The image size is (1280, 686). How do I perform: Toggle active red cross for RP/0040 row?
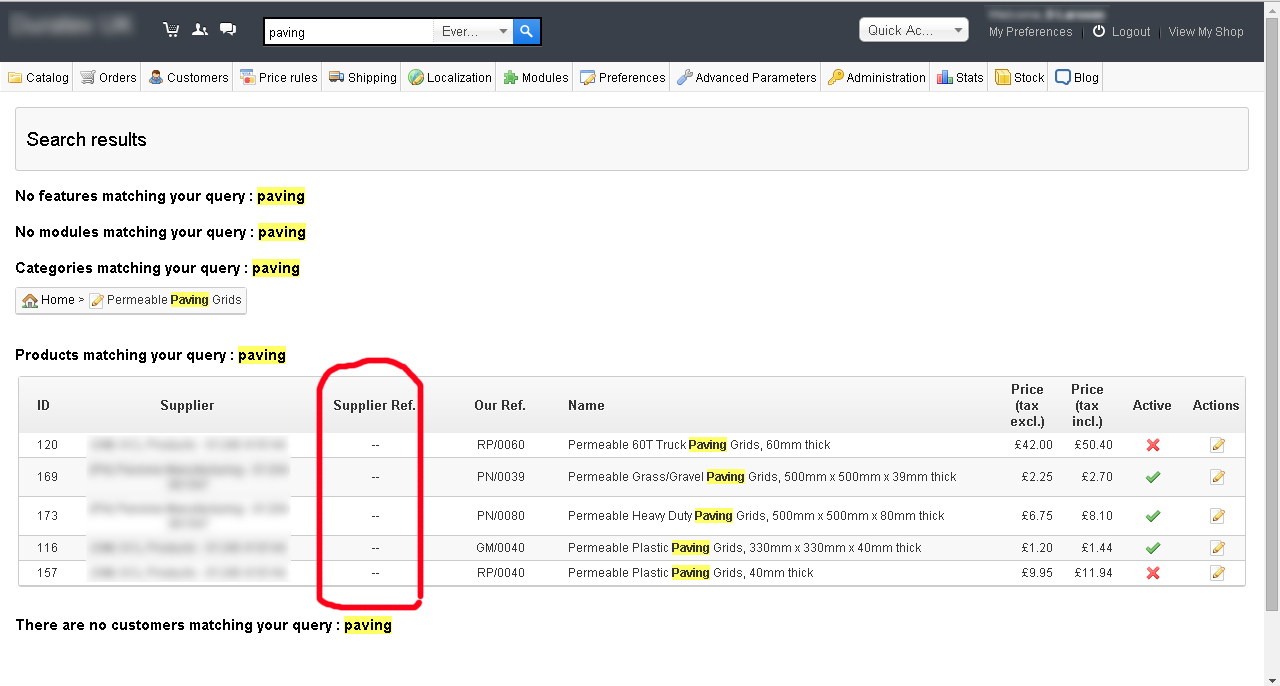pyautogui.click(x=1153, y=573)
